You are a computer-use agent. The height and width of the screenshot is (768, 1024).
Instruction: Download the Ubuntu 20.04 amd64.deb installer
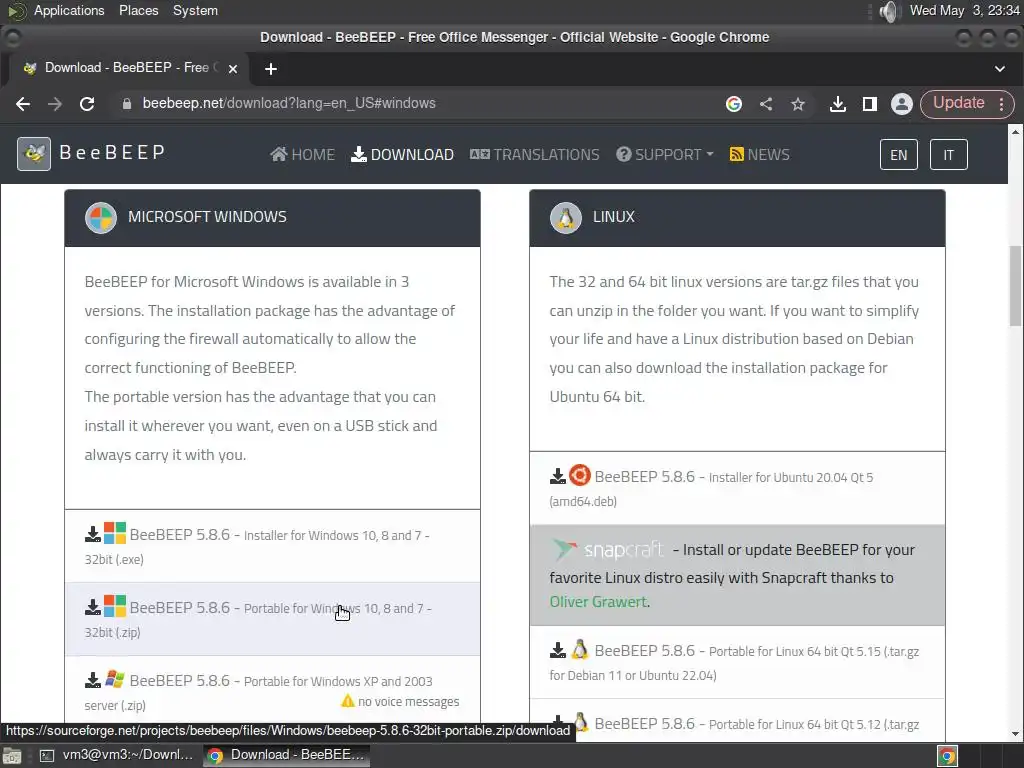click(737, 488)
